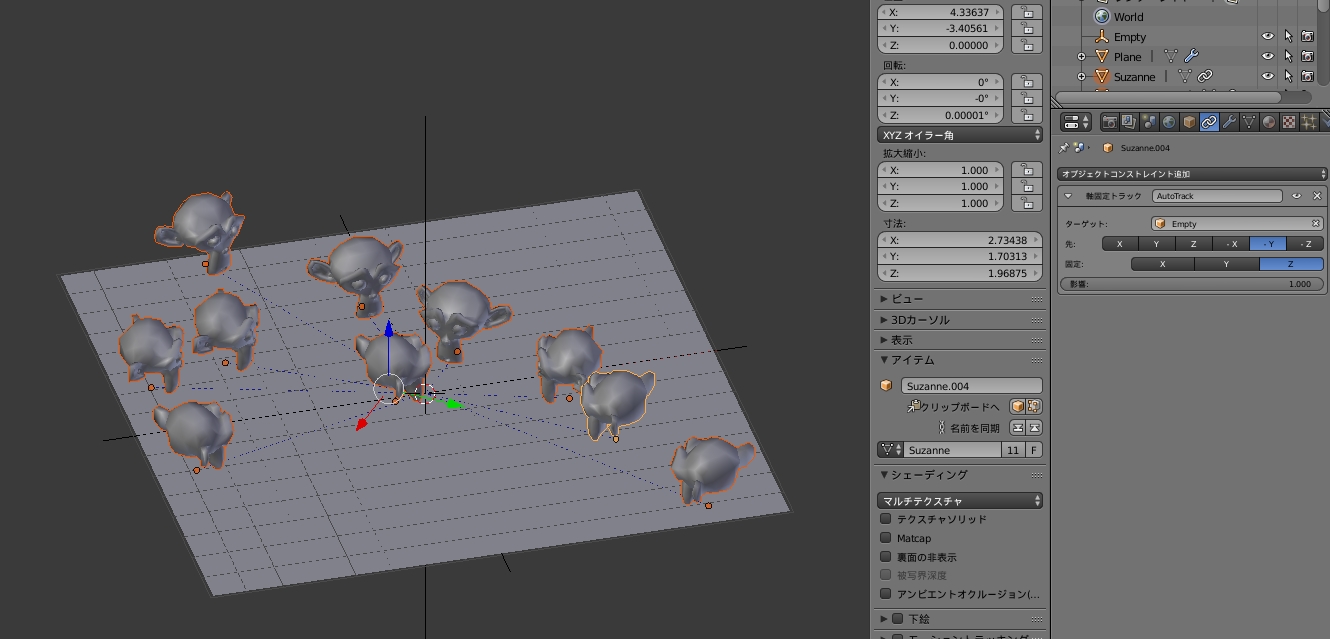Select the Constraints chain-link tab
The height and width of the screenshot is (639, 1330).
pos(1209,122)
